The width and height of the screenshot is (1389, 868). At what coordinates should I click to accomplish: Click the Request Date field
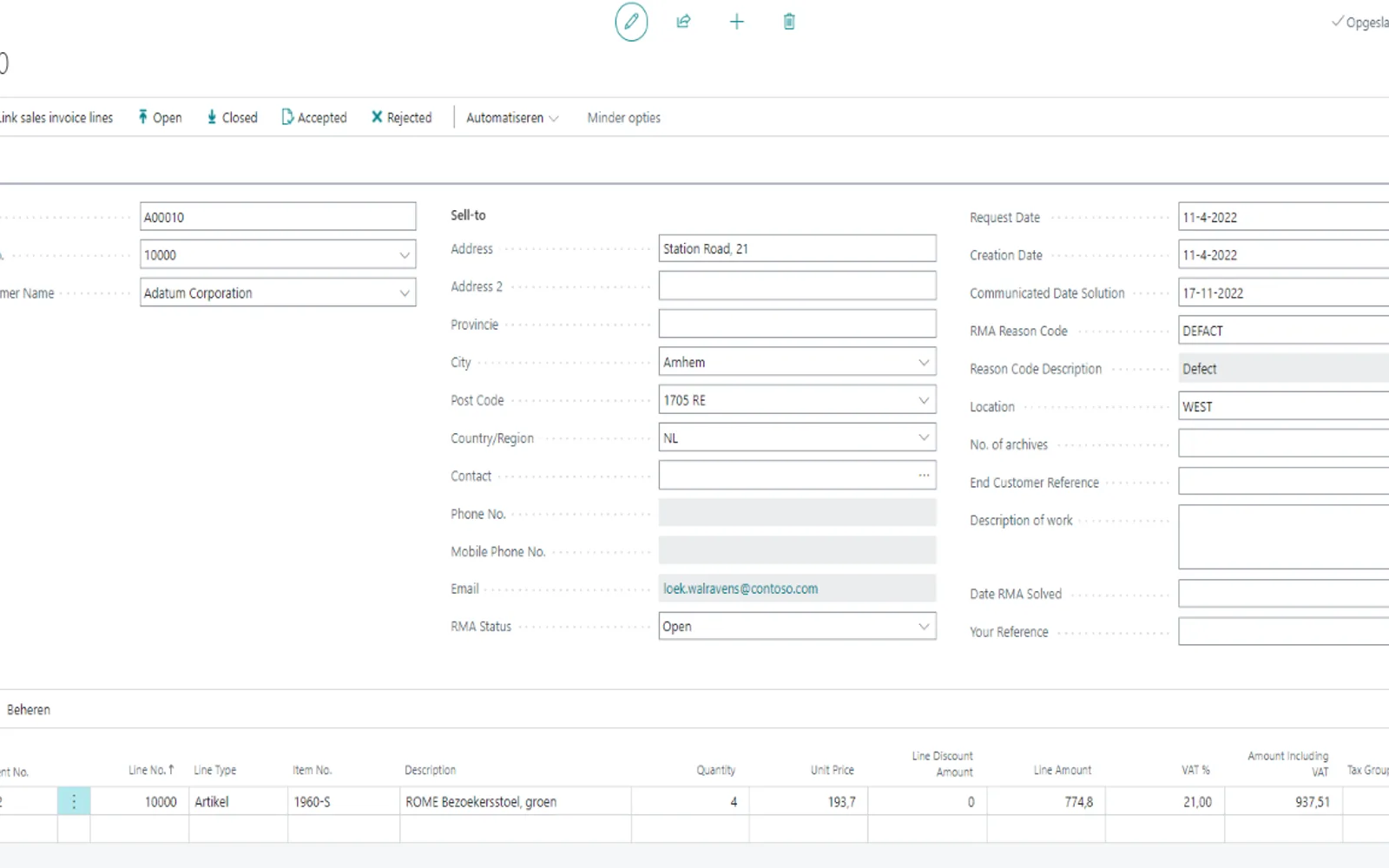(x=1283, y=217)
